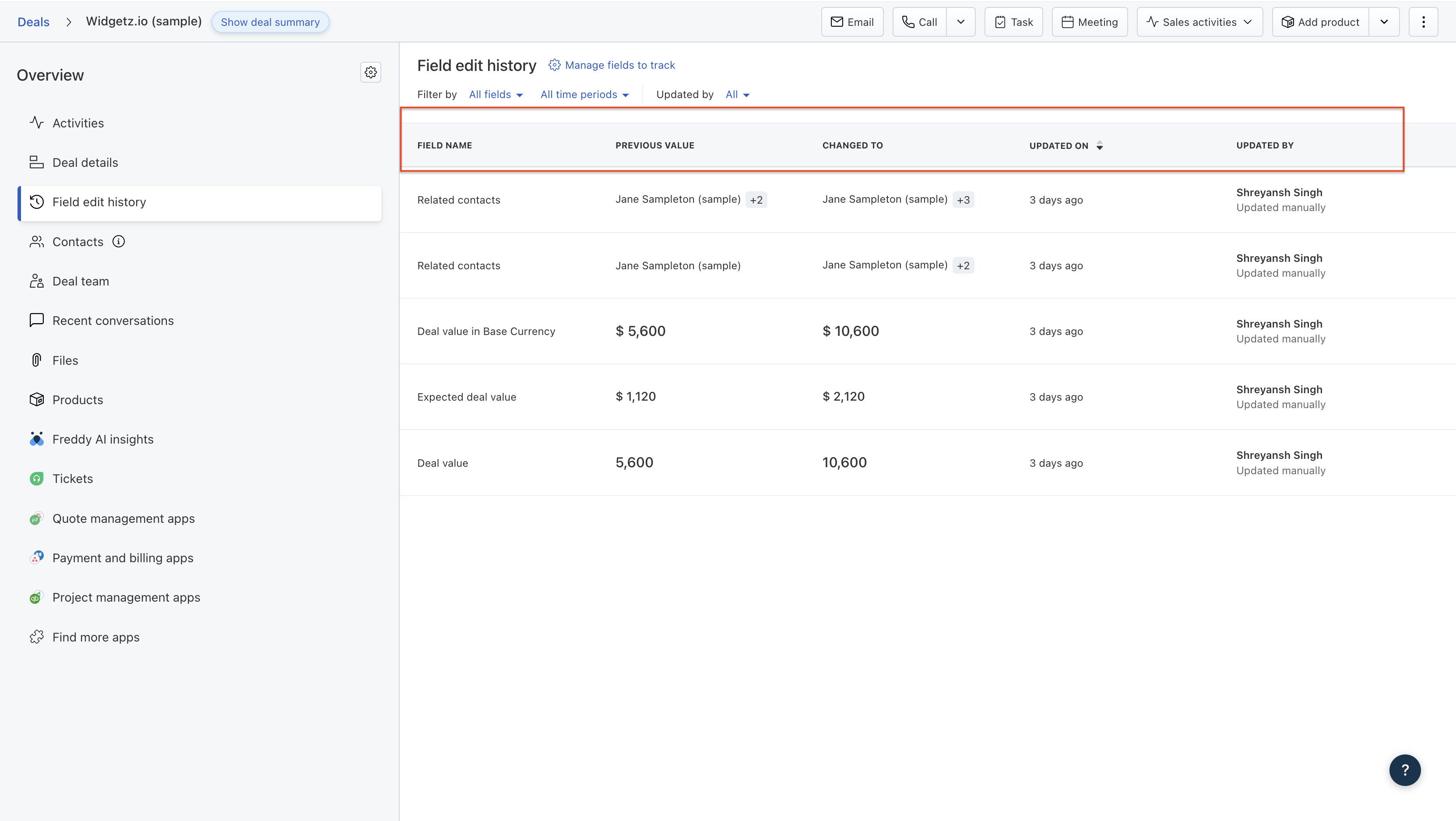
Task: Click Manage fields to track link
Action: (619, 65)
